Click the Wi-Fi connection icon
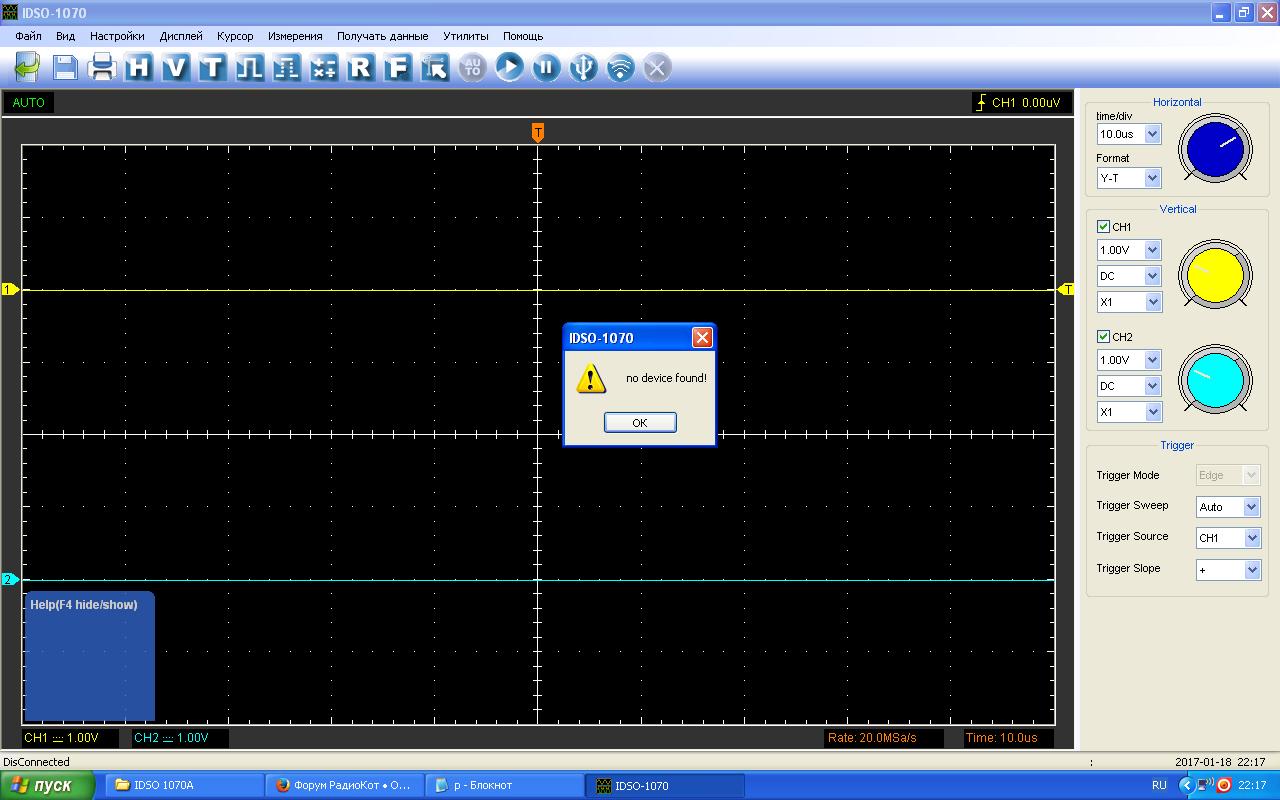The width and height of the screenshot is (1280, 800). tap(620, 67)
